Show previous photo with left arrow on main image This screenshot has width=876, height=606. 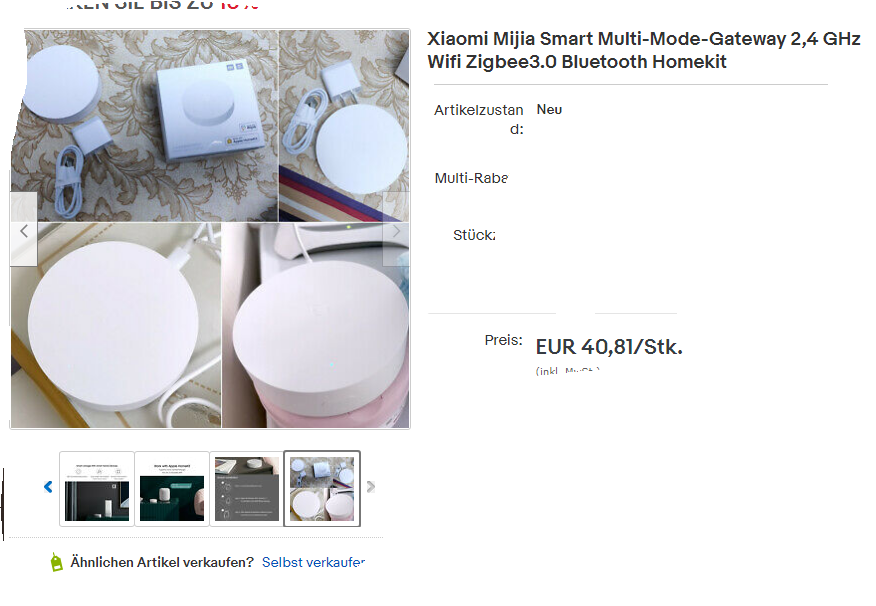(23, 230)
